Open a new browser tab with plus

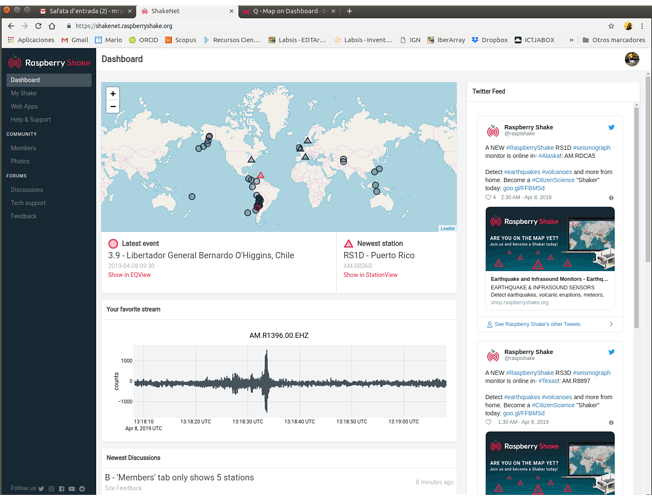tap(349, 11)
